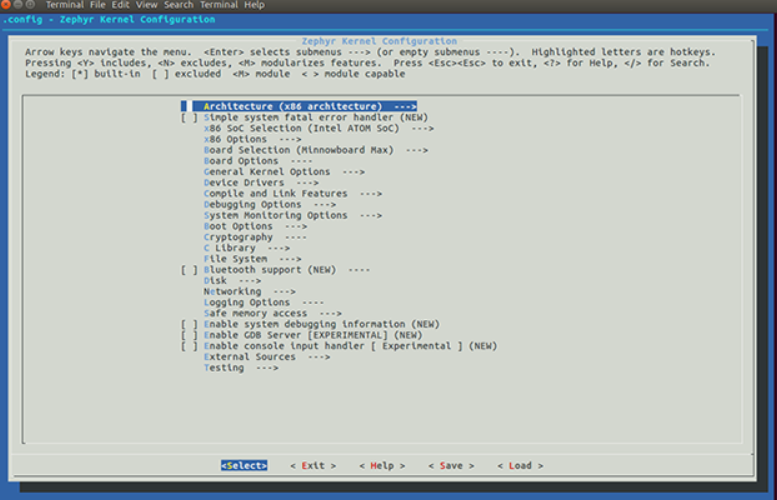
Task: Toggle Enable console input handler checkbox
Action: click(189, 346)
